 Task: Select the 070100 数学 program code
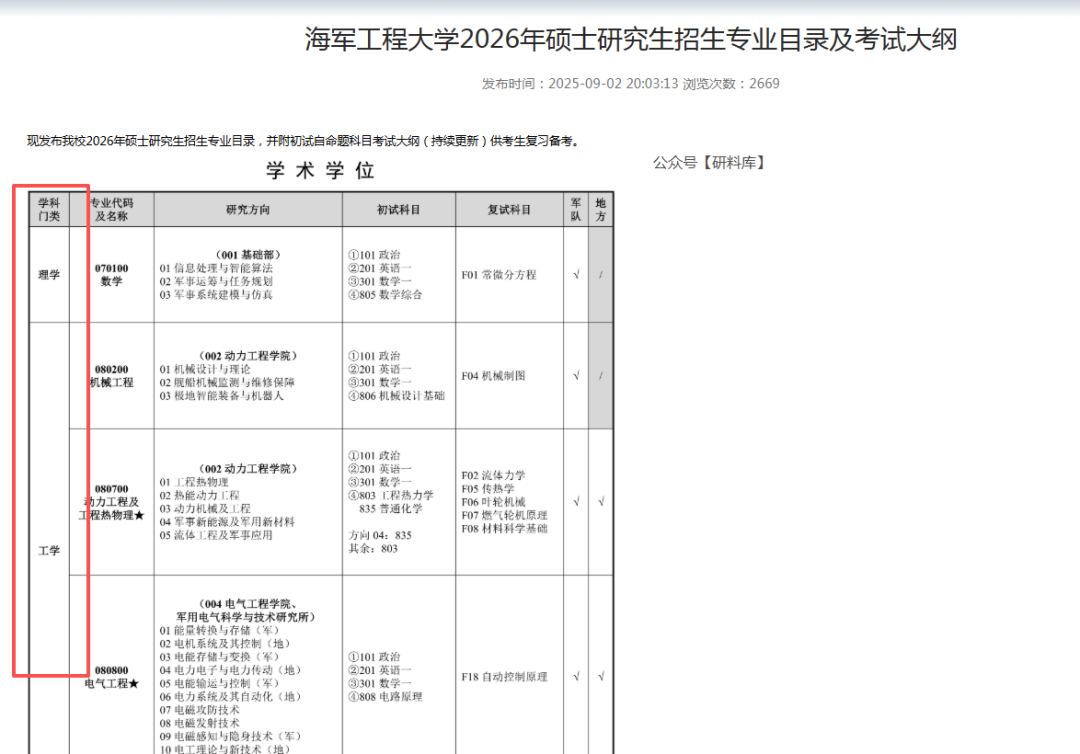click(112, 275)
